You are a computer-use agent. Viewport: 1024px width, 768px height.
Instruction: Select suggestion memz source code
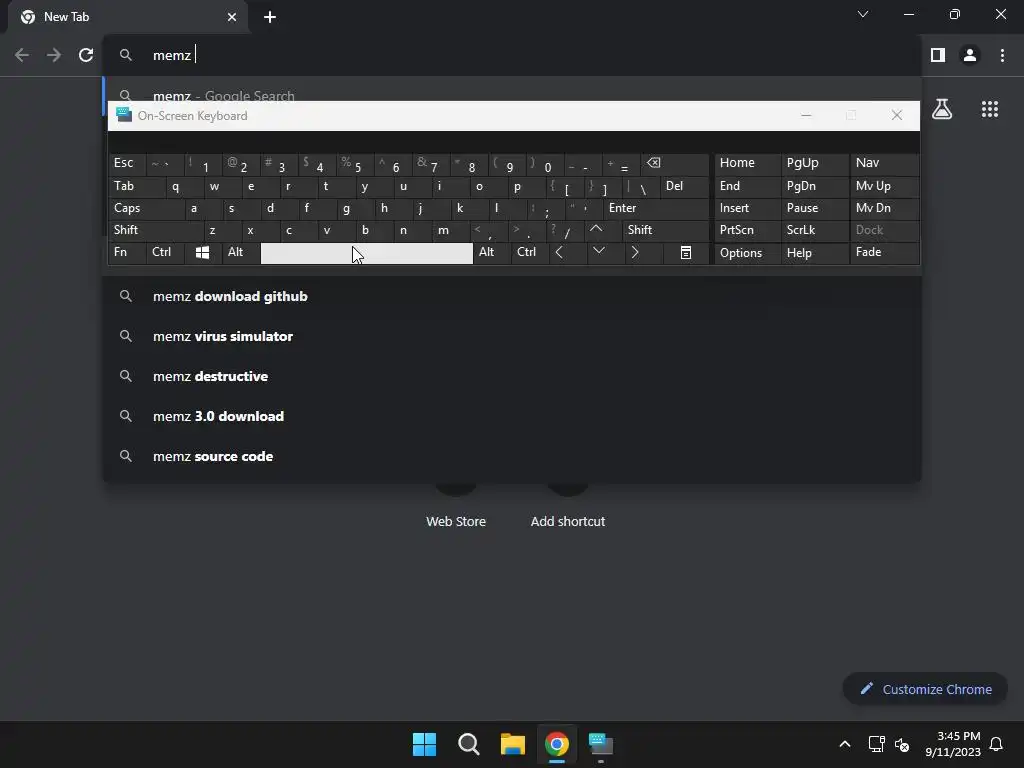point(512,456)
